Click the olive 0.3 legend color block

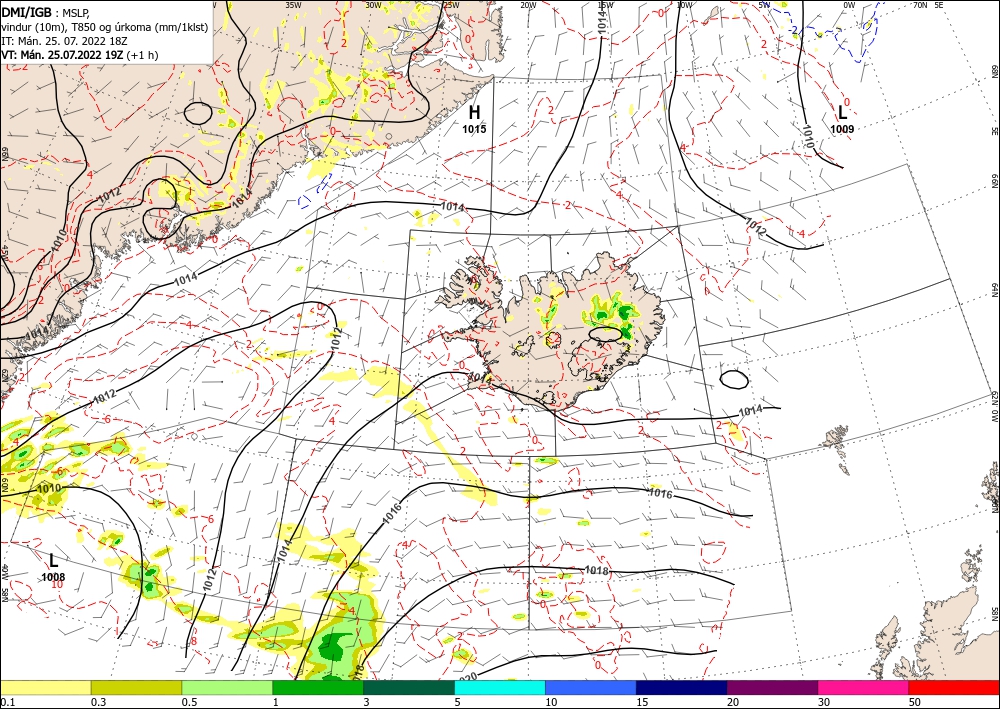point(136,687)
